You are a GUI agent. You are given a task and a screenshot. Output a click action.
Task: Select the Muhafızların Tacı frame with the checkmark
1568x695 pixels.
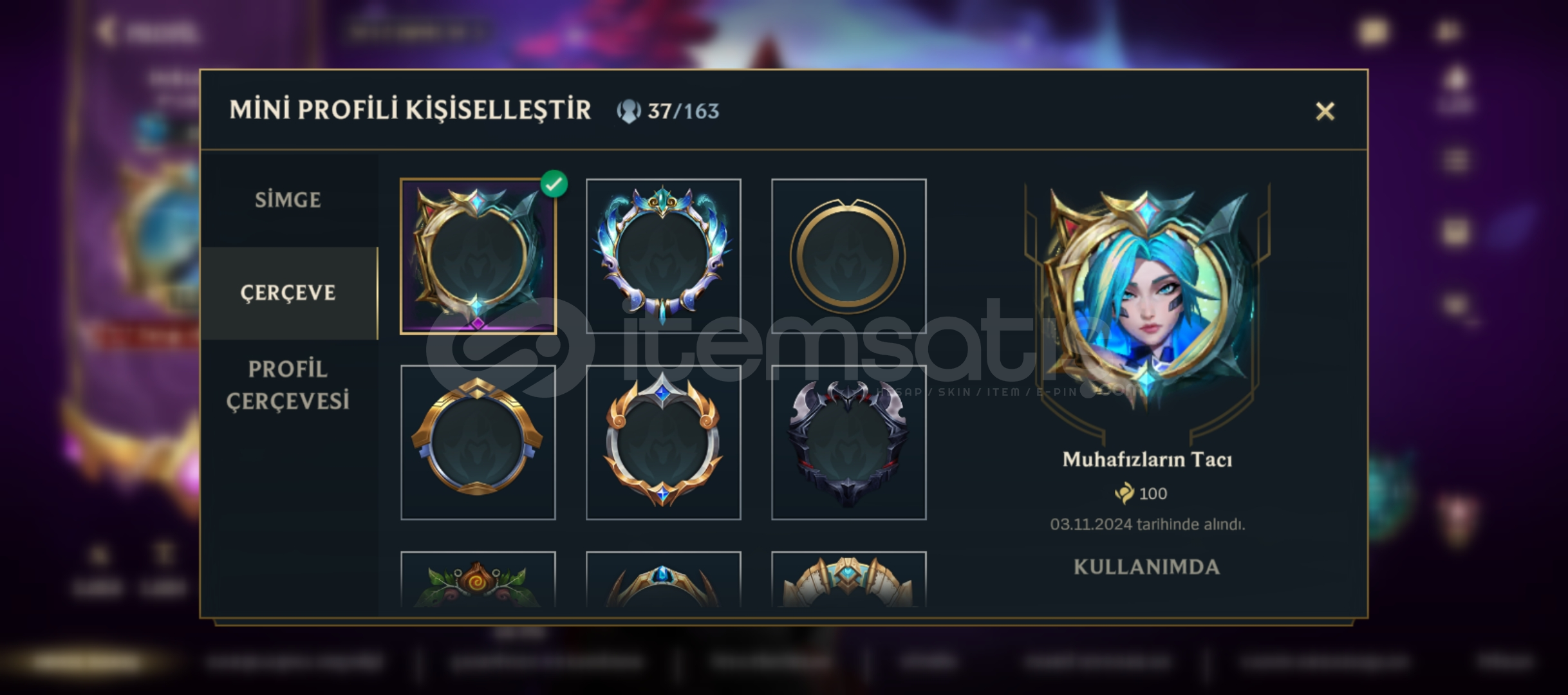pyautogui.click(x=478, y=256)
